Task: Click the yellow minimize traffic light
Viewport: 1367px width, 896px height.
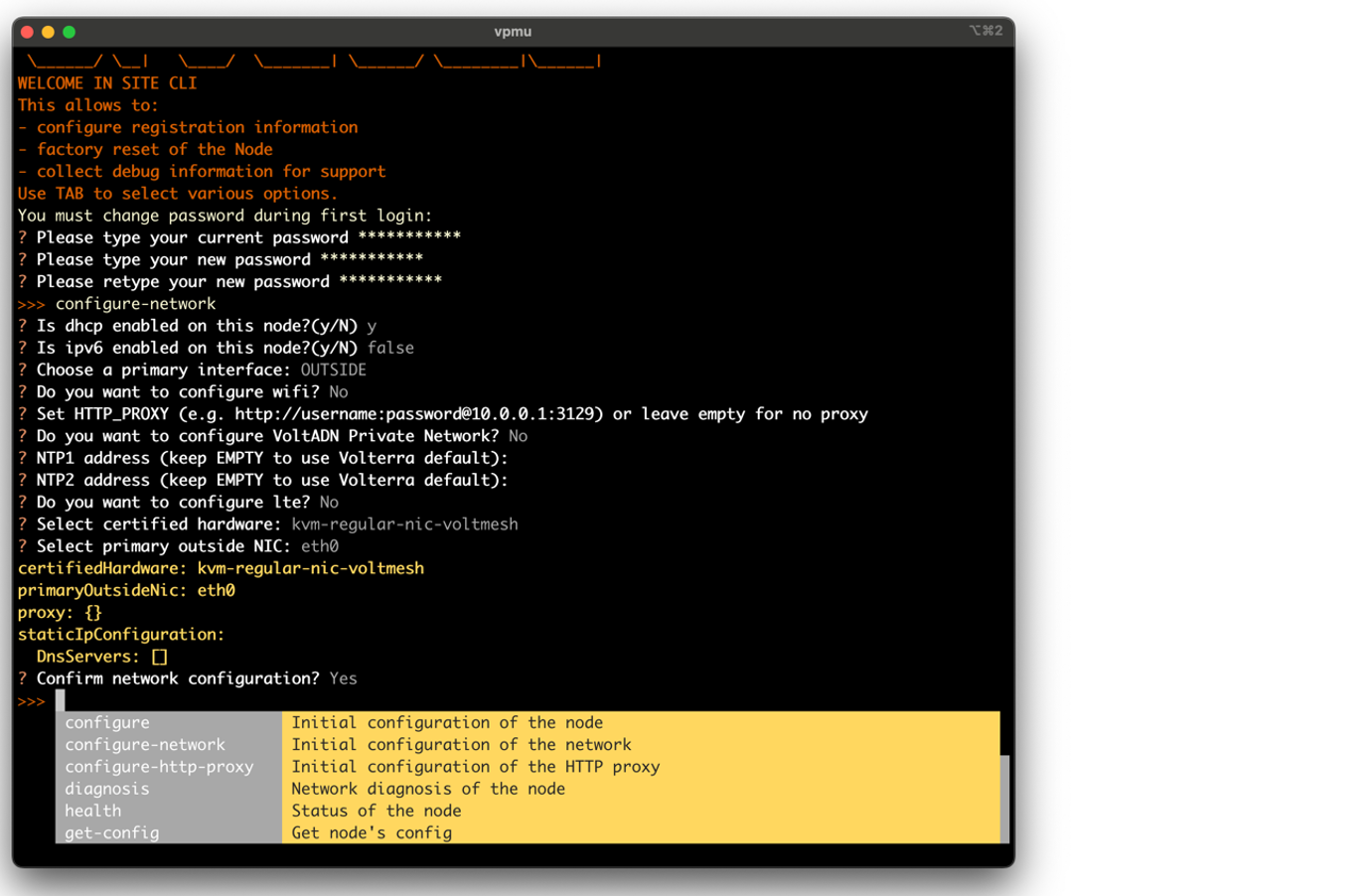Action: click(47, 31)
